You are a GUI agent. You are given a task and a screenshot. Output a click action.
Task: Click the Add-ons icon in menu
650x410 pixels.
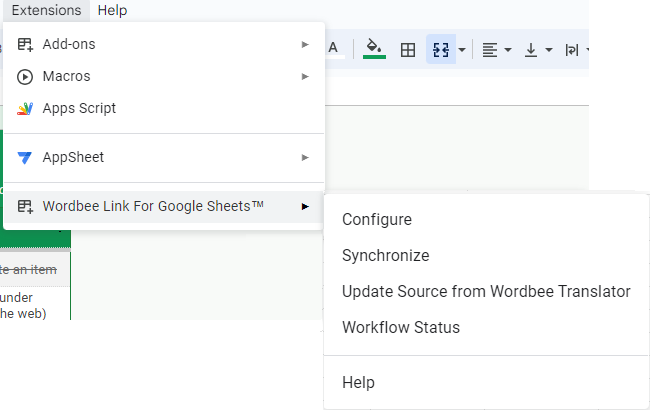(25, 44)
